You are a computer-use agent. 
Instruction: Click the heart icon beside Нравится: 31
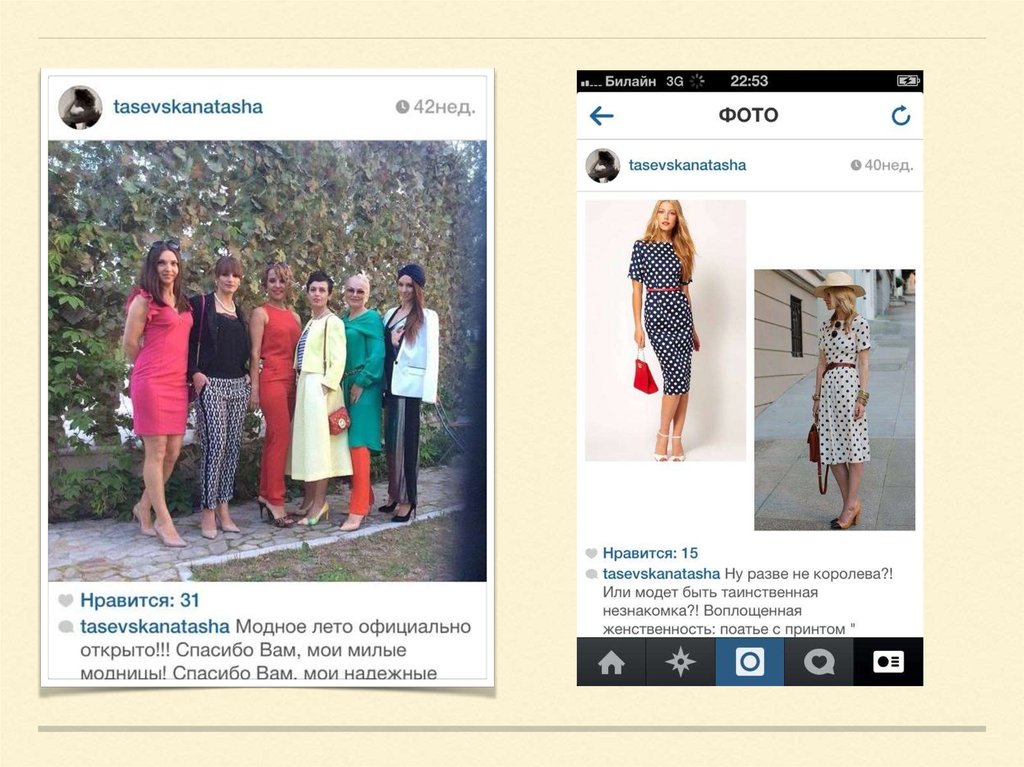pyautogui.click(x=65, y=600)
